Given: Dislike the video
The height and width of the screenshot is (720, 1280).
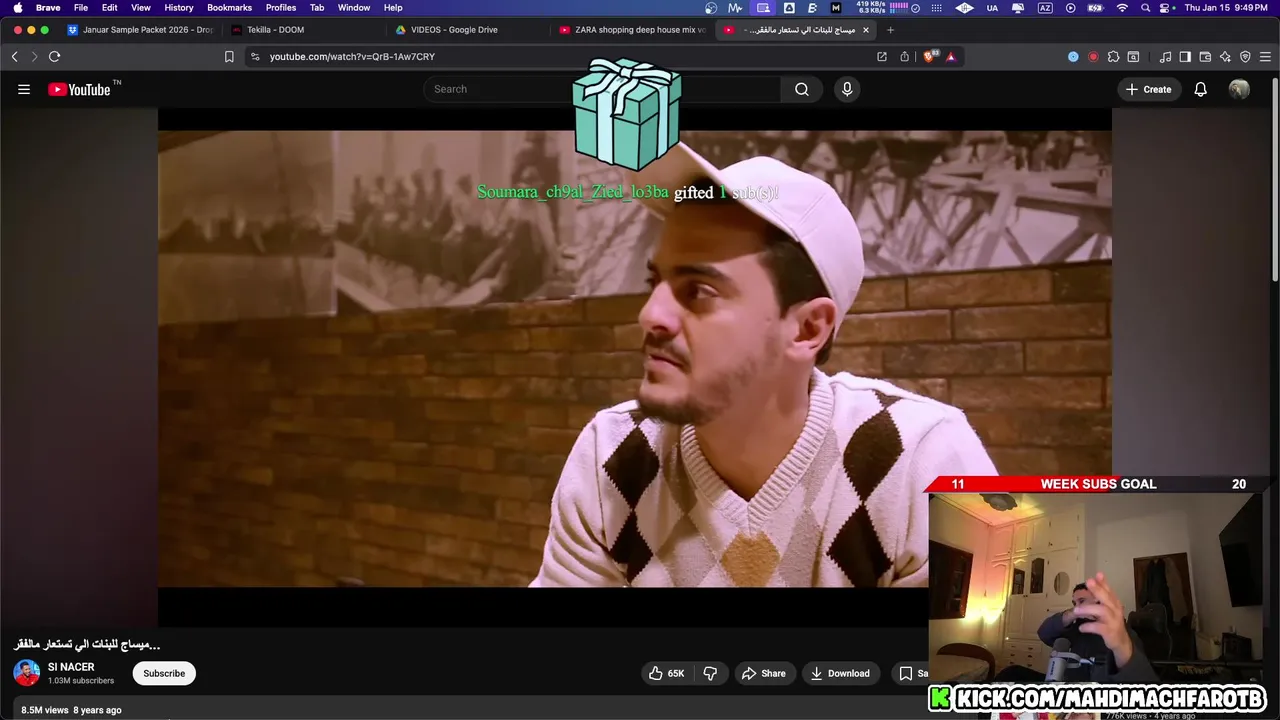Looking at the screenshot, I should click(710, 673).
